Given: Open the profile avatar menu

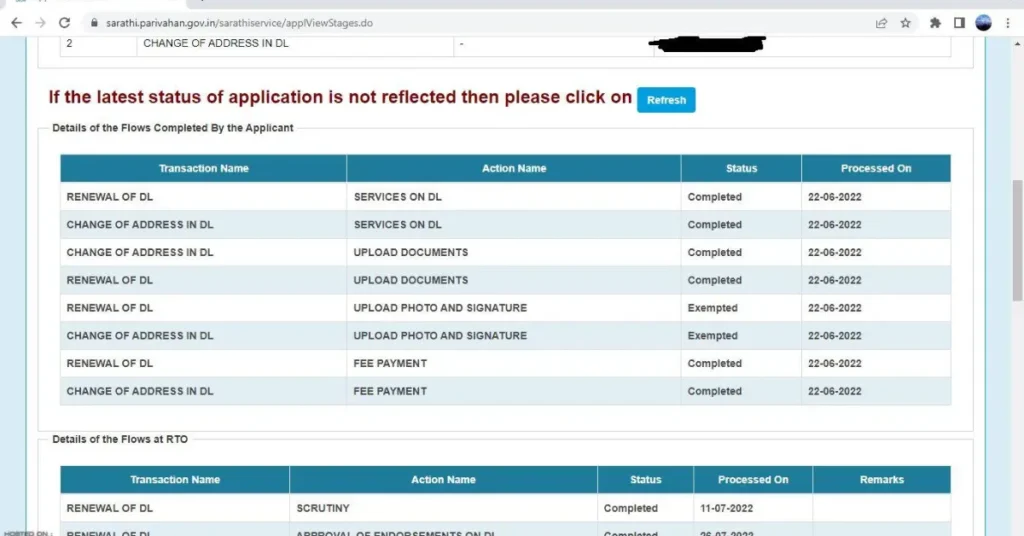Looking at the screenshot, I should (x=984, y=23).
